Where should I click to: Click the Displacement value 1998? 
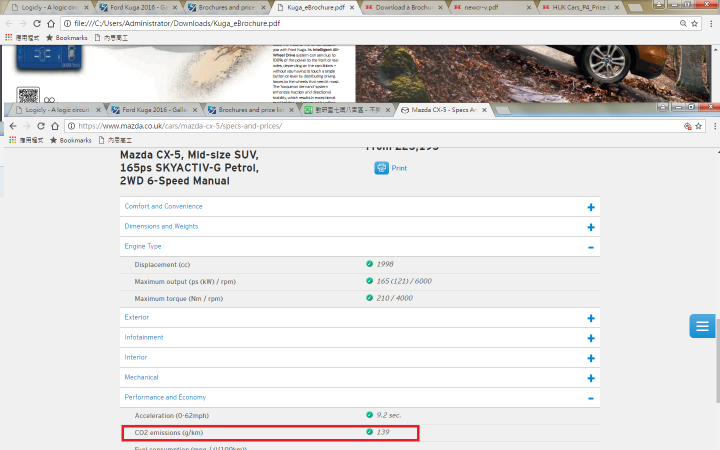coord(385,264)
